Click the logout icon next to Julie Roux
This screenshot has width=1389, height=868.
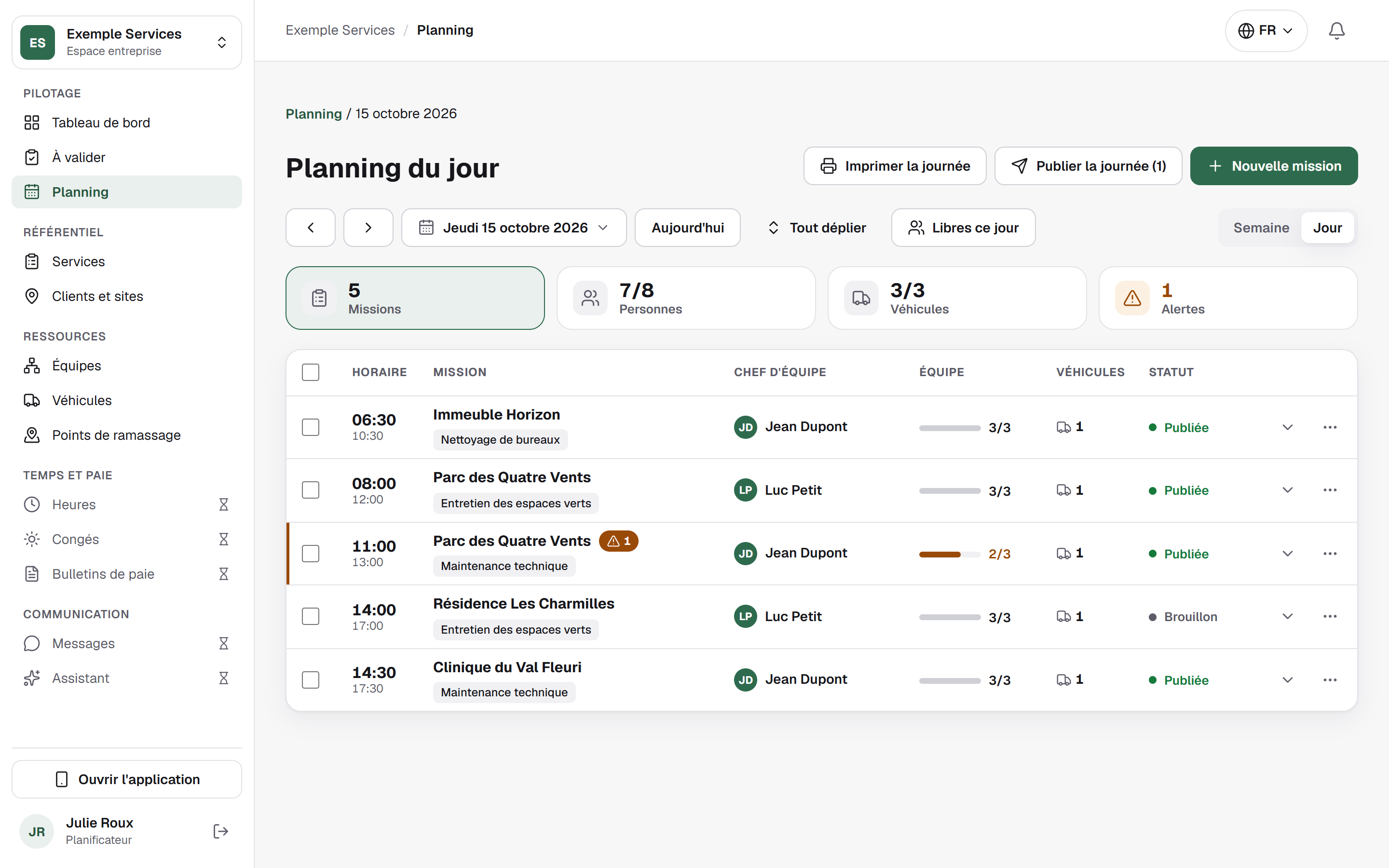tap(221, 831)
